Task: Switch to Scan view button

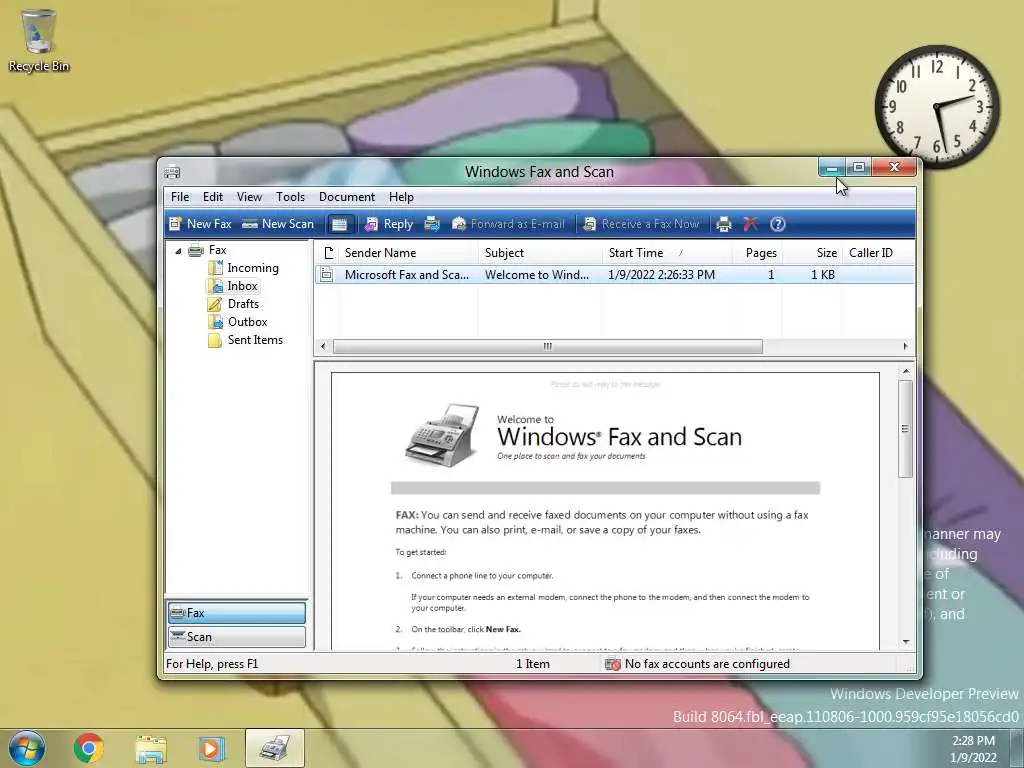Action: pos(236,637)
